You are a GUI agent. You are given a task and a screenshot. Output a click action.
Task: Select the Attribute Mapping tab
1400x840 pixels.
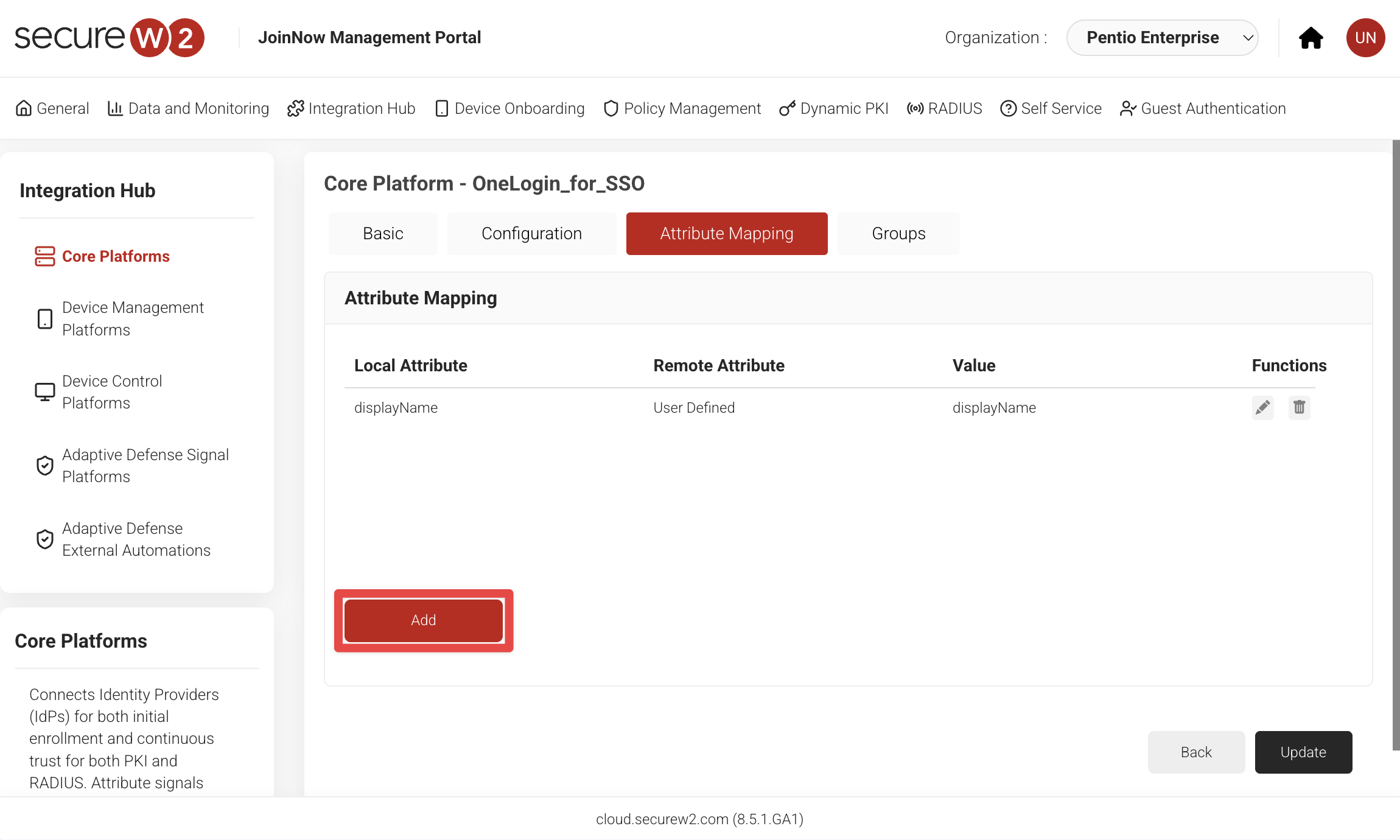[727, 234]
